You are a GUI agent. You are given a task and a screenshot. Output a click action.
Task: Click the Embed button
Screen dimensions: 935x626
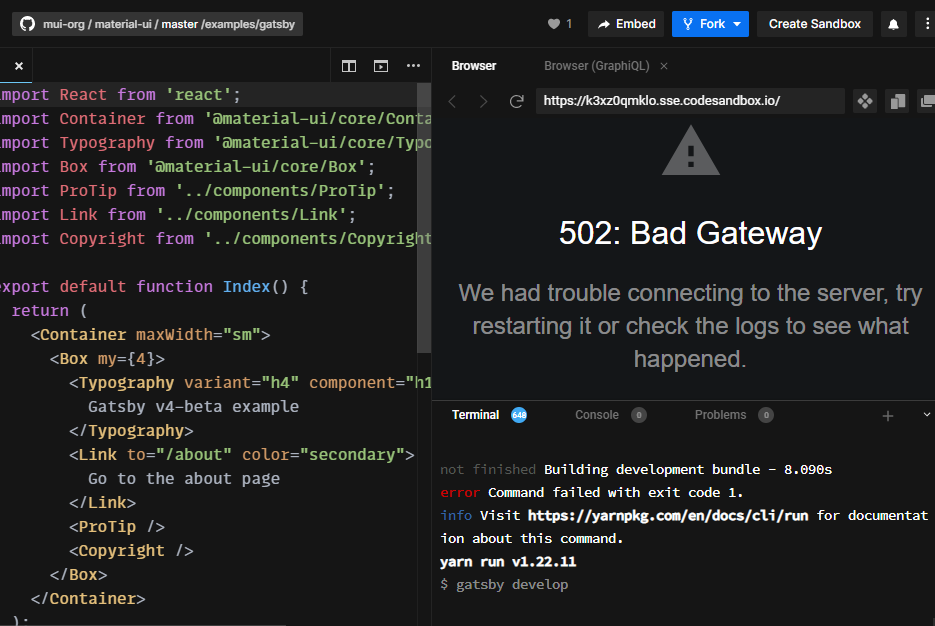625,24
